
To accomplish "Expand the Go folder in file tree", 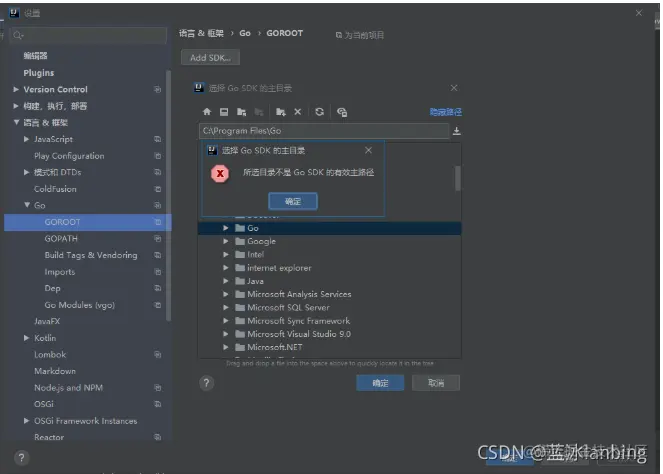I will 226,228.
